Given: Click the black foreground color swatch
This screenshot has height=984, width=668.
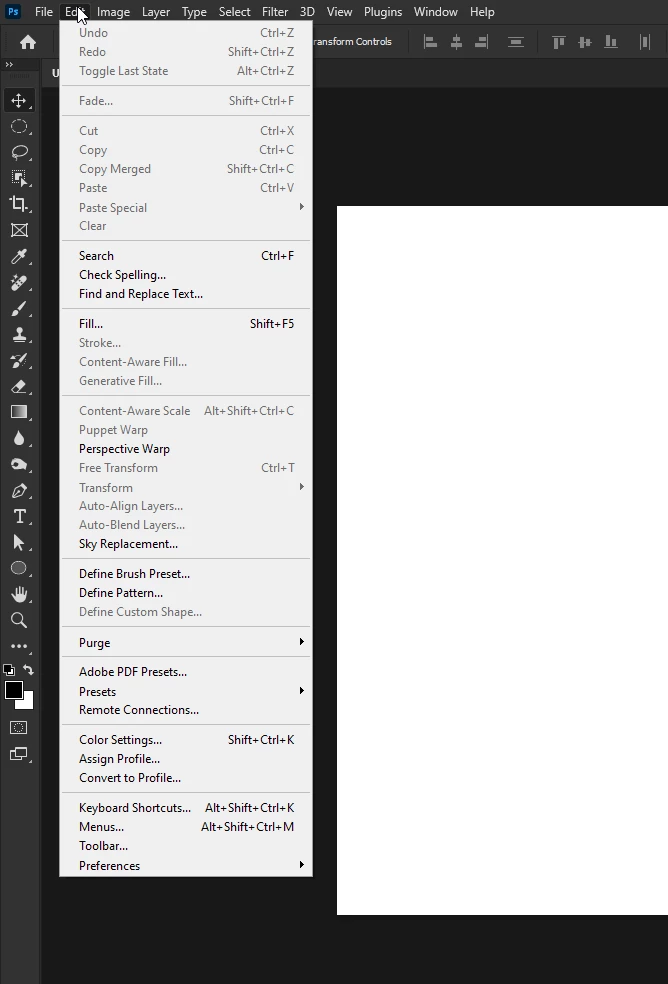Looking at the screenshot, I should tap(13, 689).
